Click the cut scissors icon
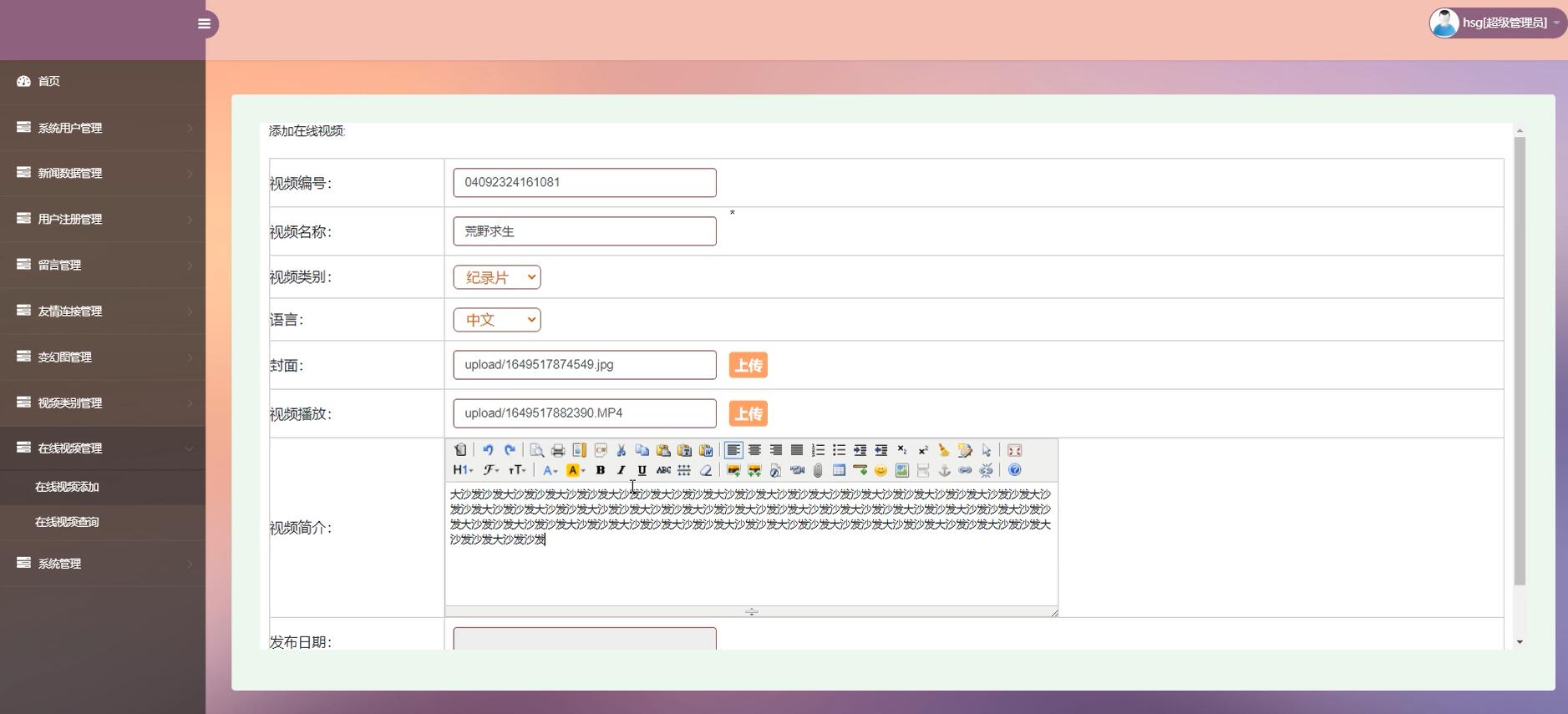 (621, 450)
